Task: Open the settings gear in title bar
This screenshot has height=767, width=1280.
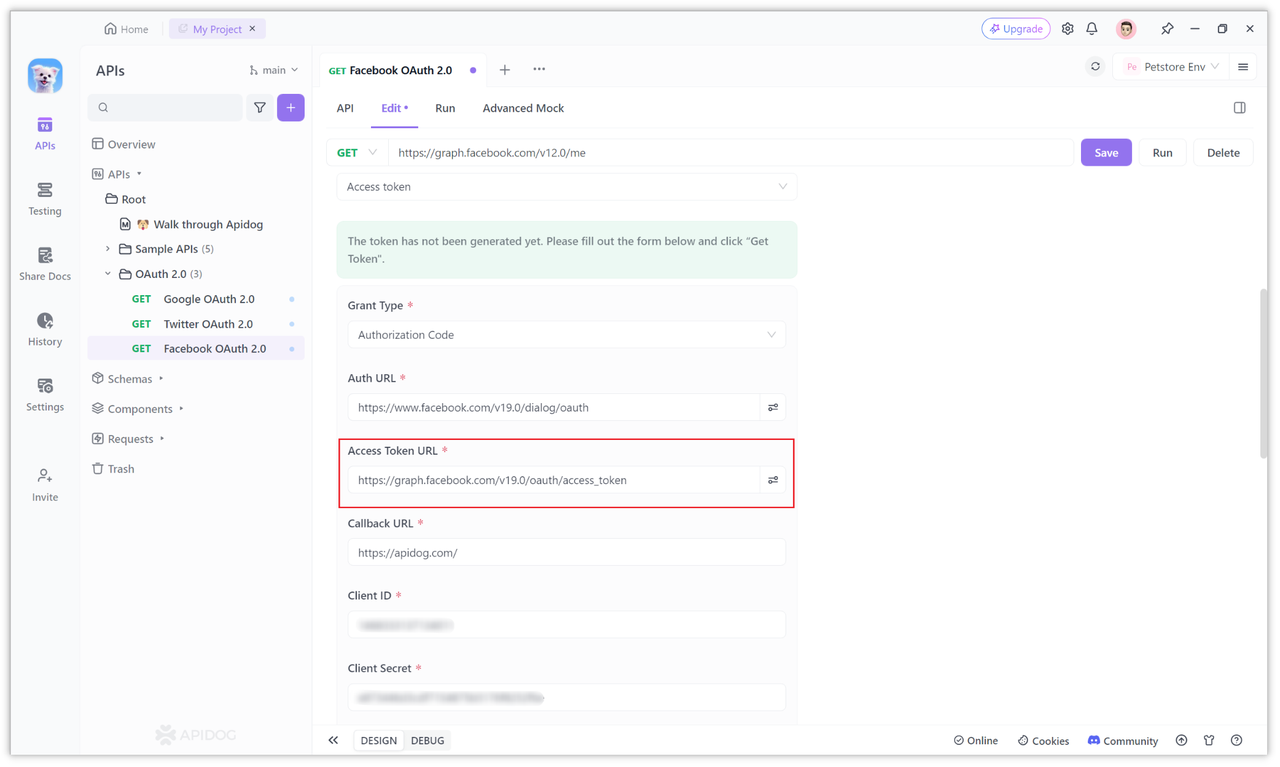Action: 1067,29
